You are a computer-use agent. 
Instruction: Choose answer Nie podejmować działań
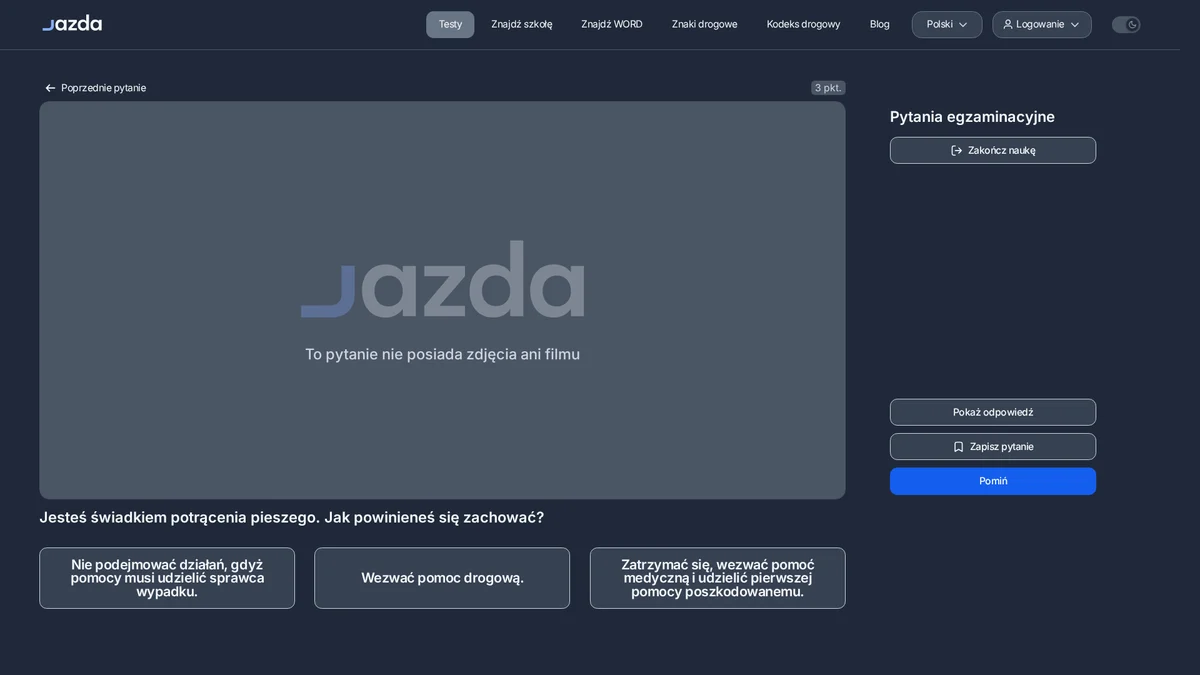pyautogui.click(x=167, y=578)
